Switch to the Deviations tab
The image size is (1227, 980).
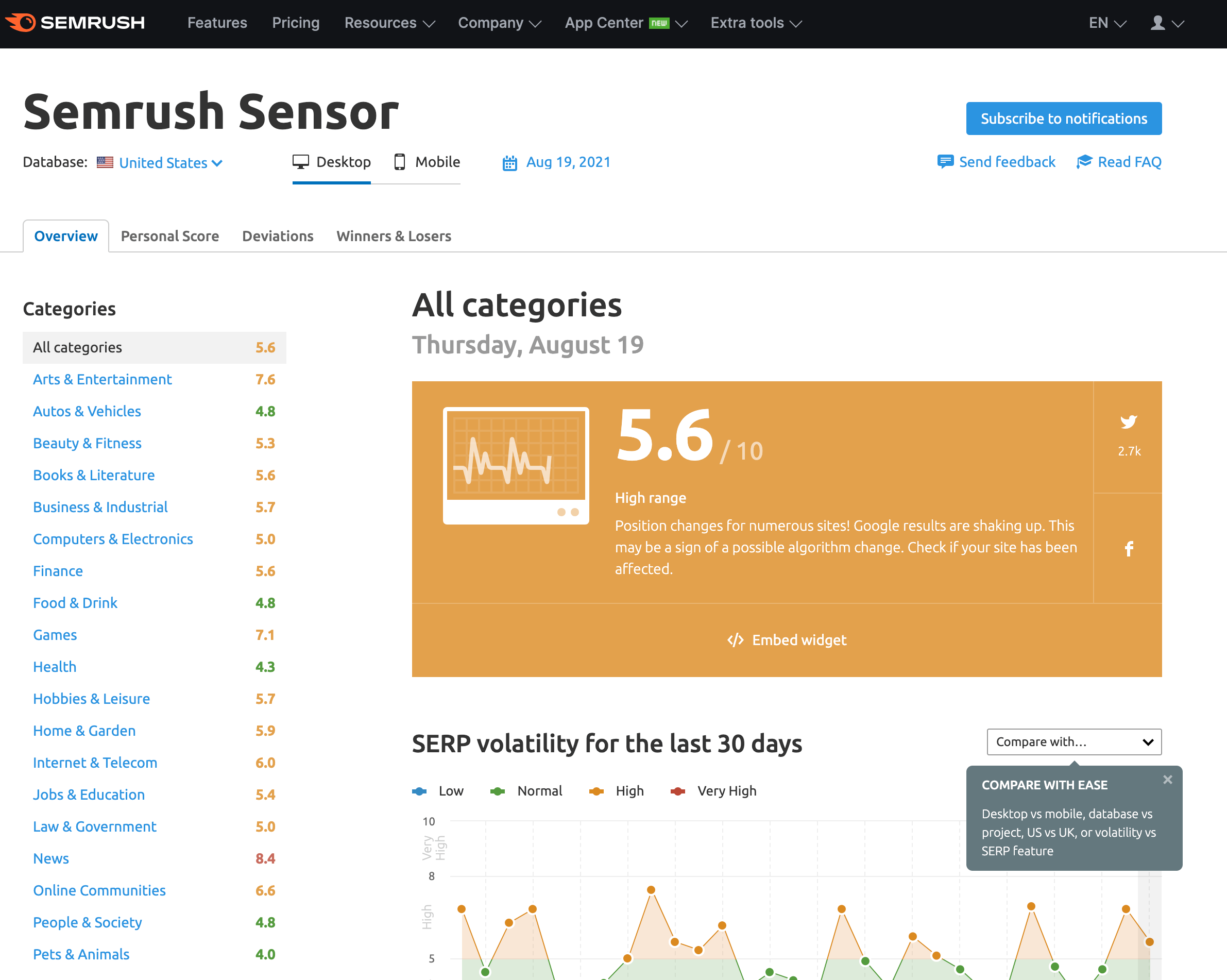coord(278,235)
